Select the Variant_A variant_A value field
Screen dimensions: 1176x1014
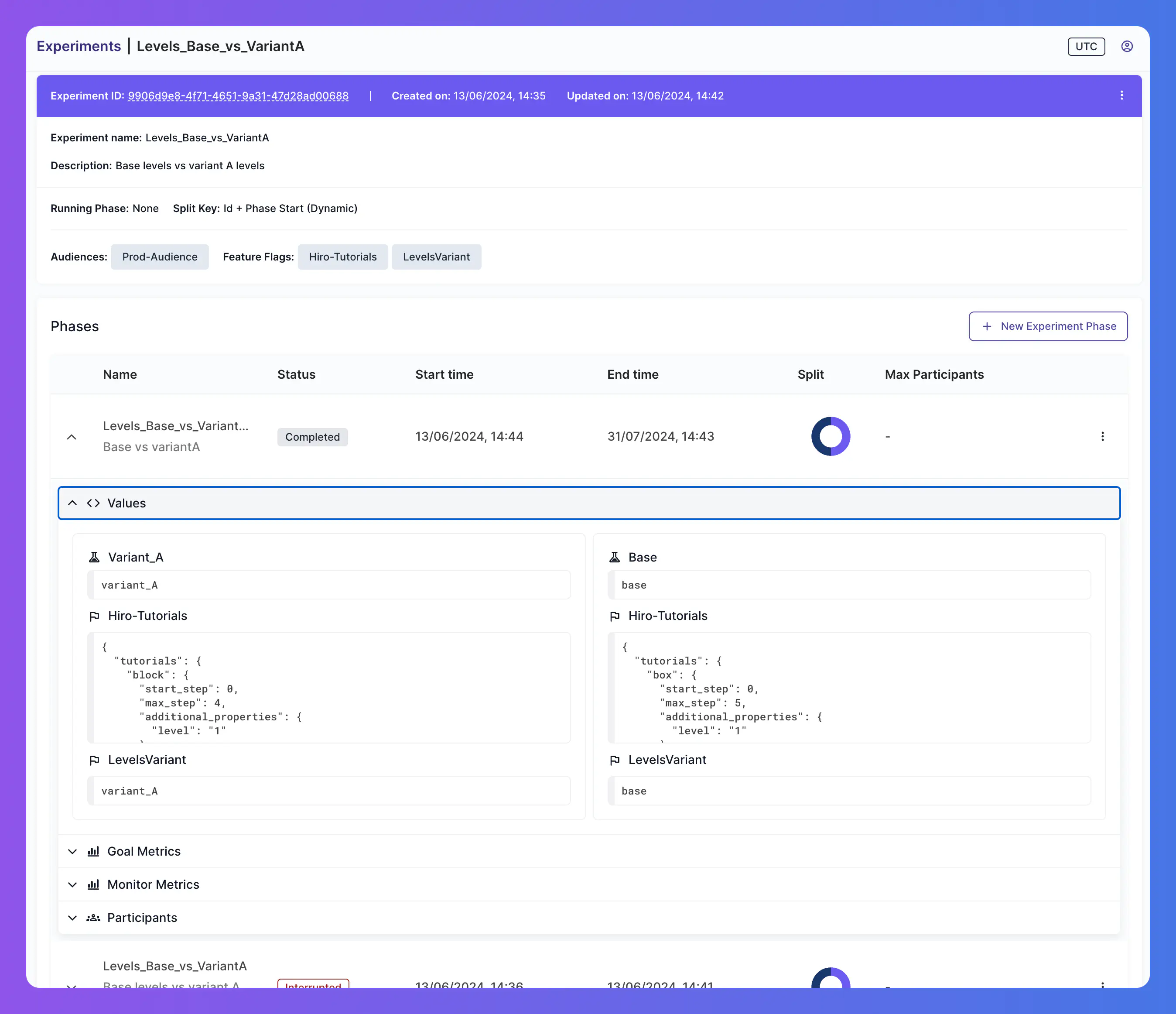click(x=328, y=585)
